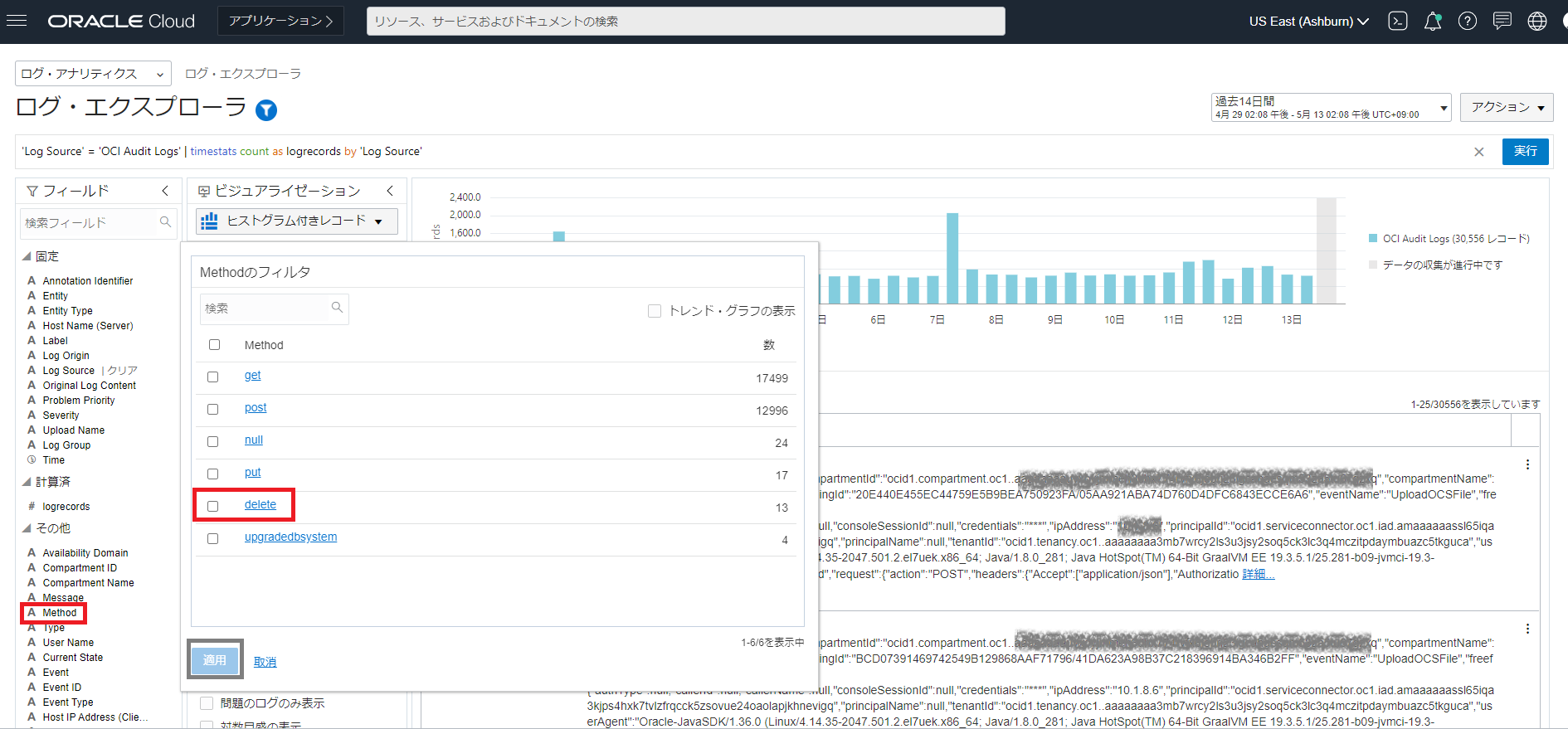1568x729 pixels.
Task: Enable the trend graph display checkbox
Action: [x=655, y=311]
